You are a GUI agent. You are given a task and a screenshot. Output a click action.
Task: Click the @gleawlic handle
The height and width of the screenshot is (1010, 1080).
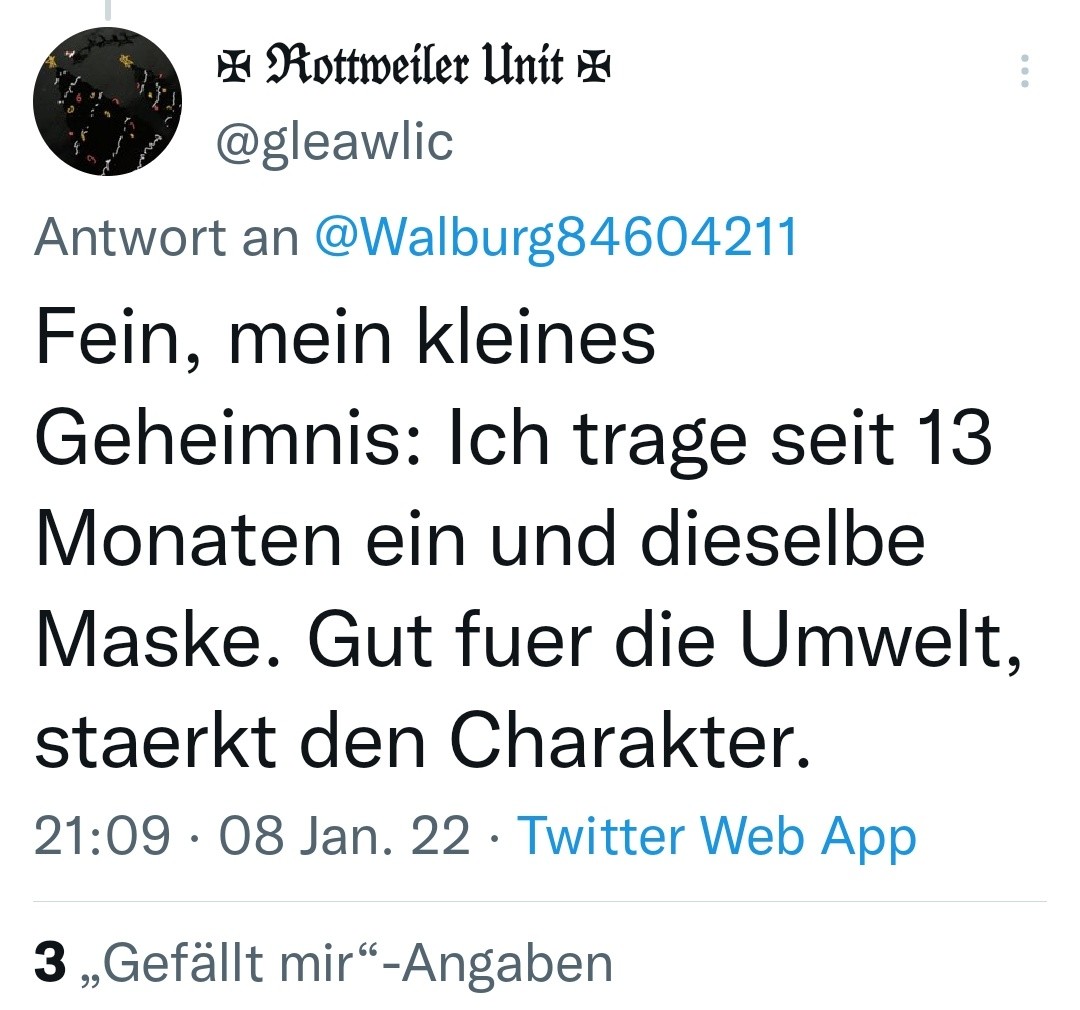336,142
